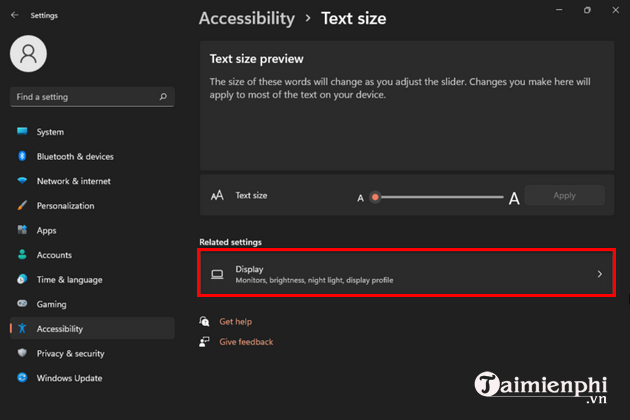This screenshot has height=420, width=630.
Task: Open Accounts settings
Action: pos(92,254)
